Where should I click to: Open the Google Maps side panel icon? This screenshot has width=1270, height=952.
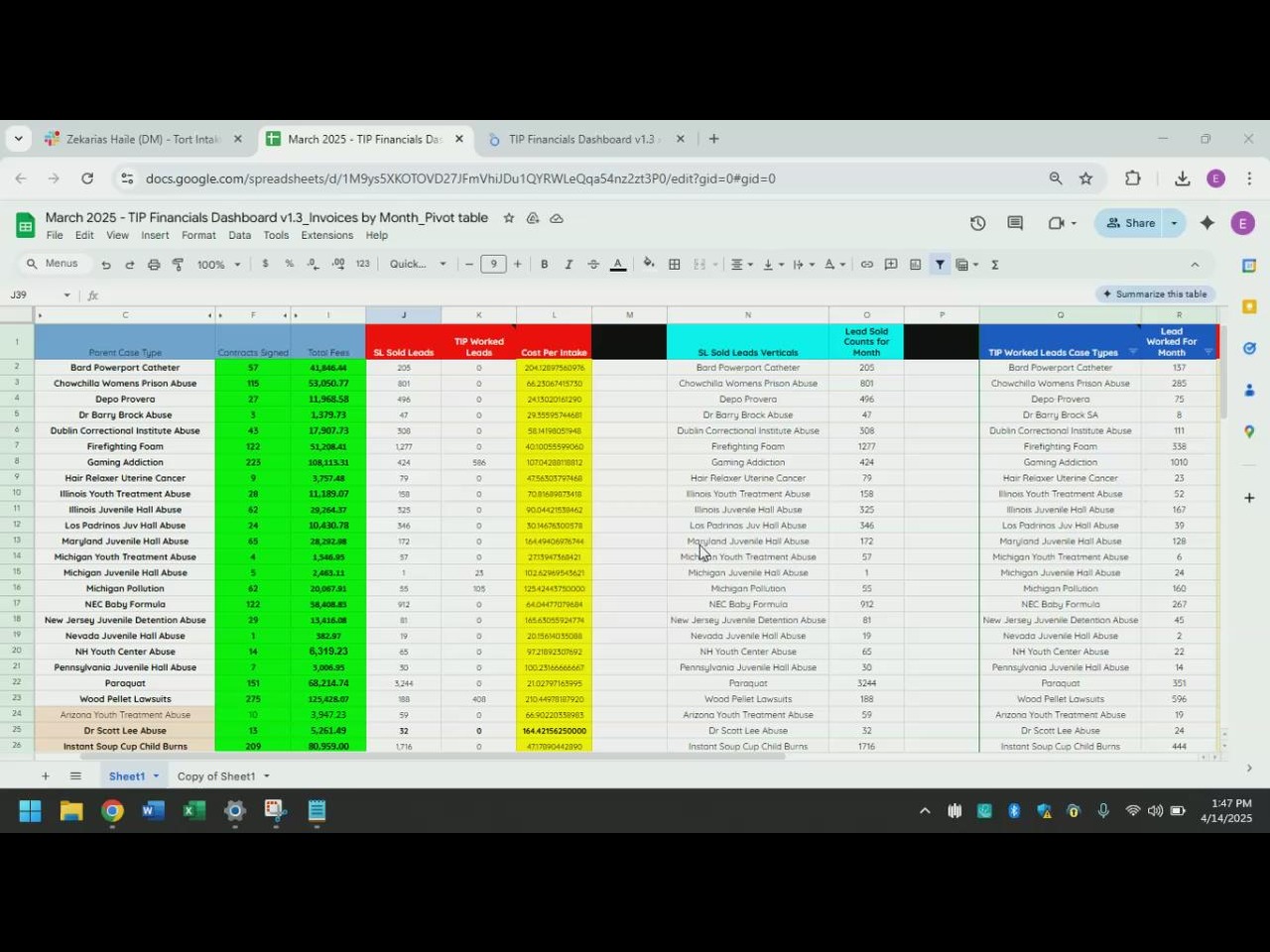[x=1249, y=431]
